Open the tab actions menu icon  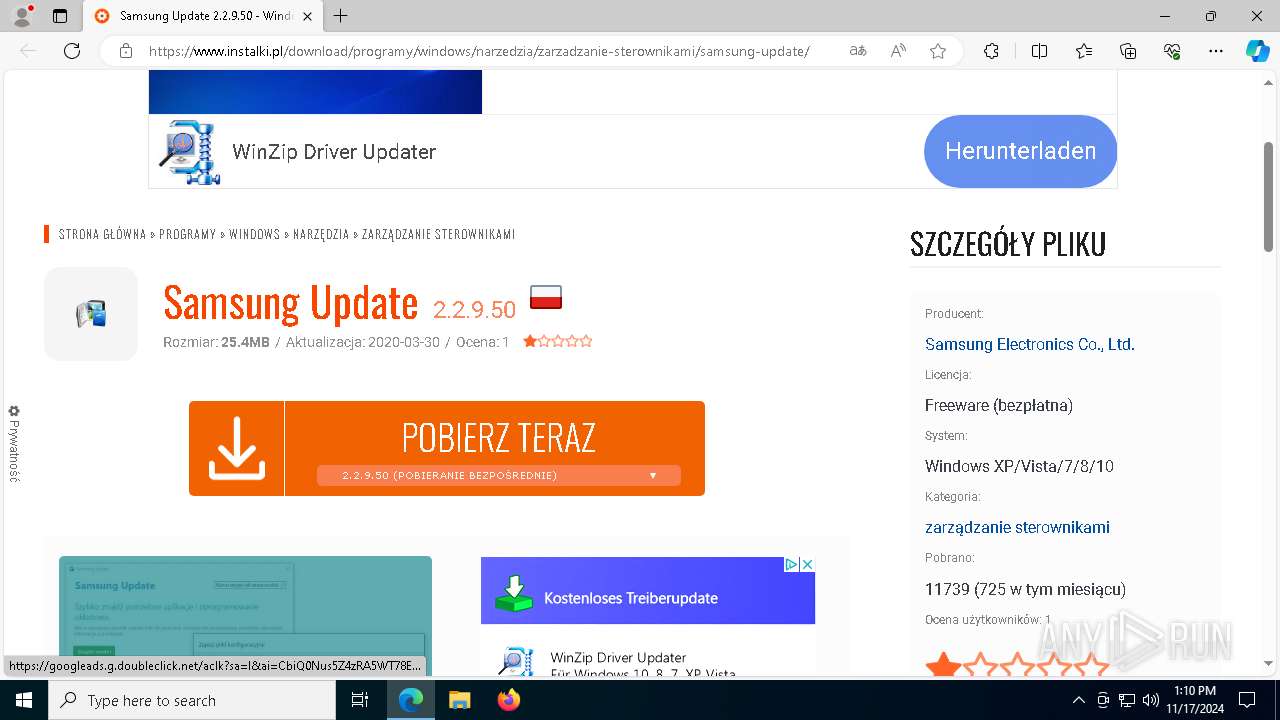tap(60, 16)
